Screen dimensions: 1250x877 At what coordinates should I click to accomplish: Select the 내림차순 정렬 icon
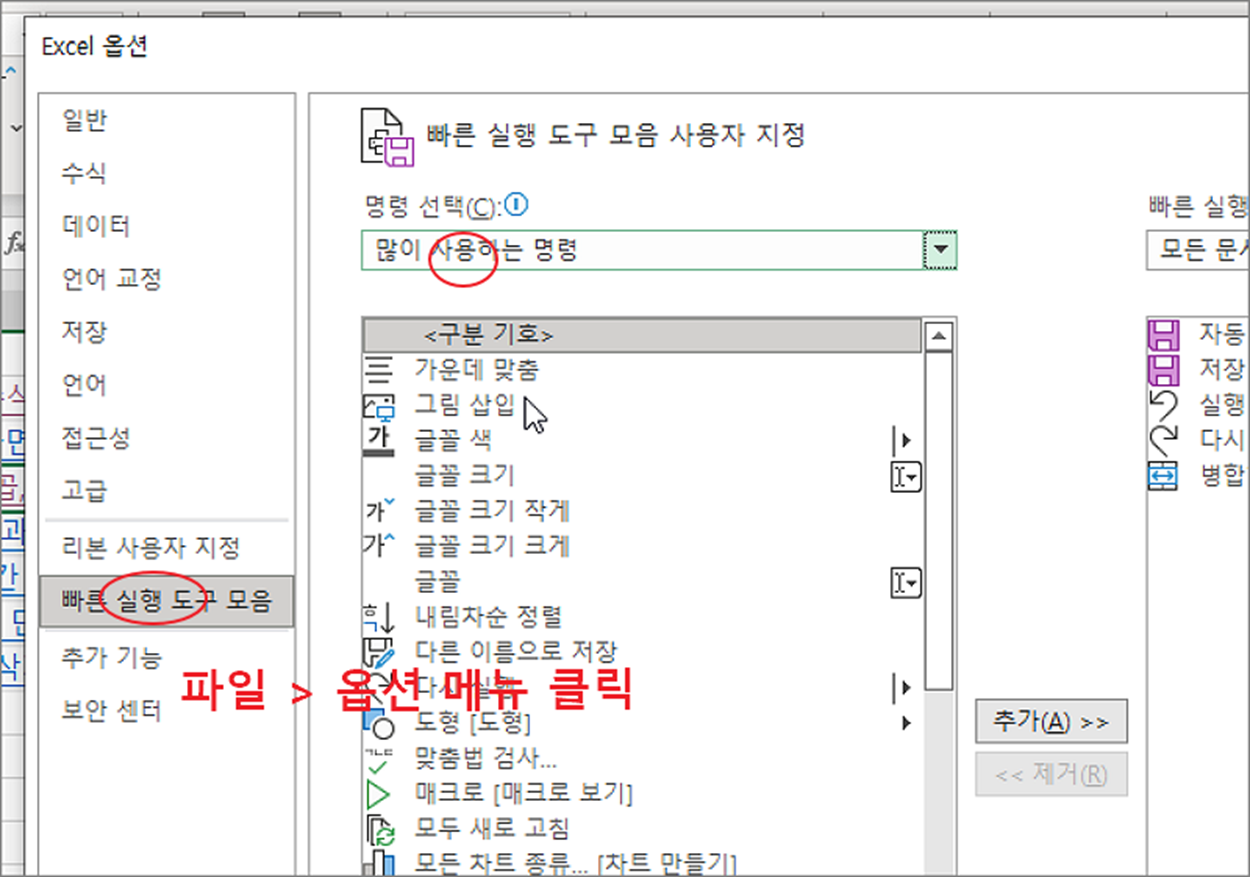(x=379, y=616)
